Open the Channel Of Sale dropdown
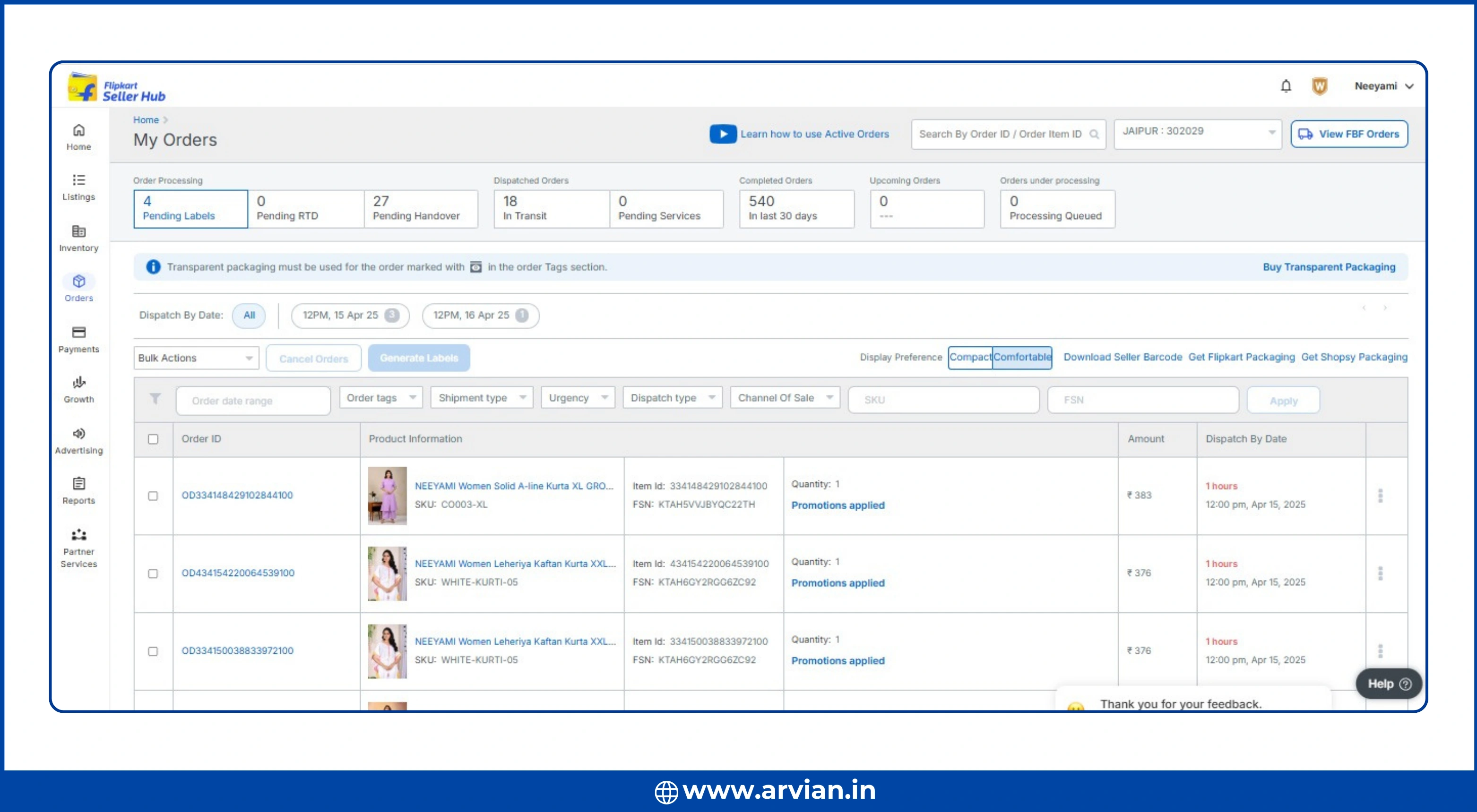Viewport: 1477px width, 812px height. tap(785, 398)
